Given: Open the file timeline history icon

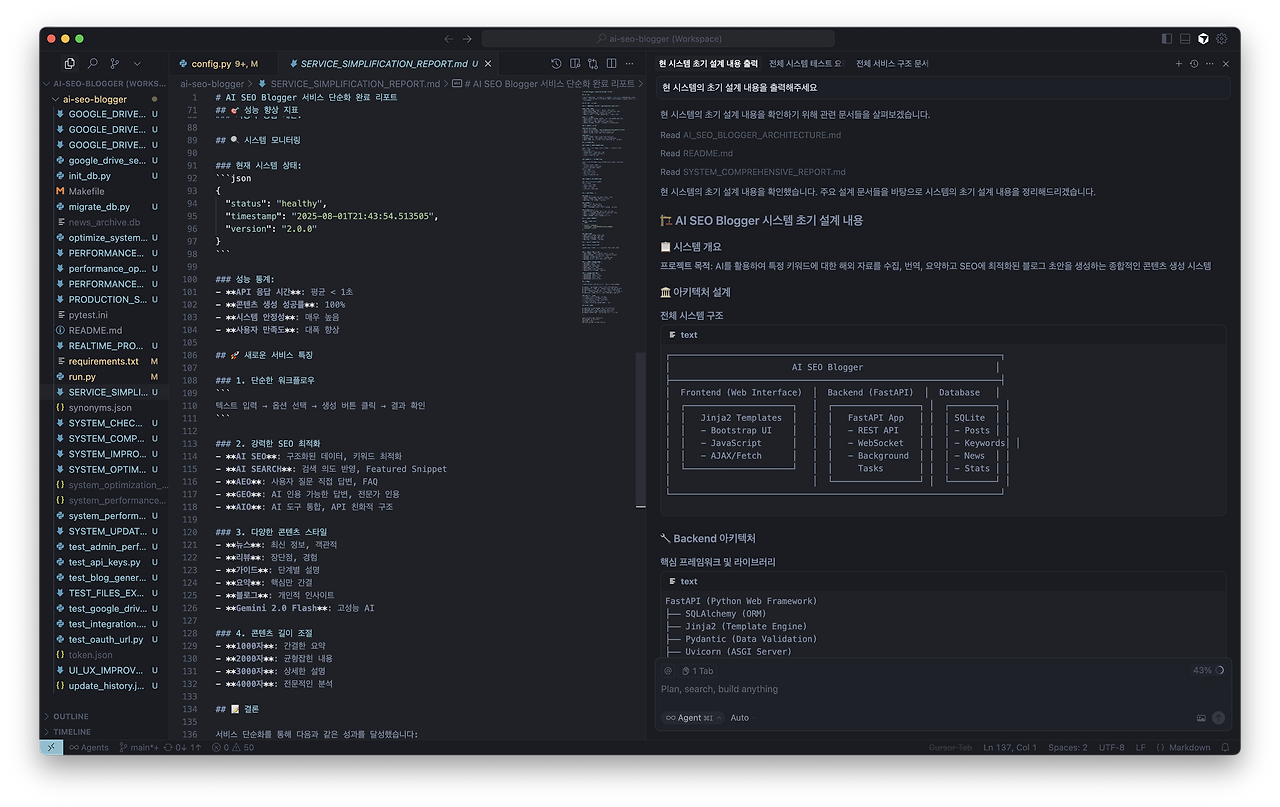Looking at the screenshot, I should (557, 63).
